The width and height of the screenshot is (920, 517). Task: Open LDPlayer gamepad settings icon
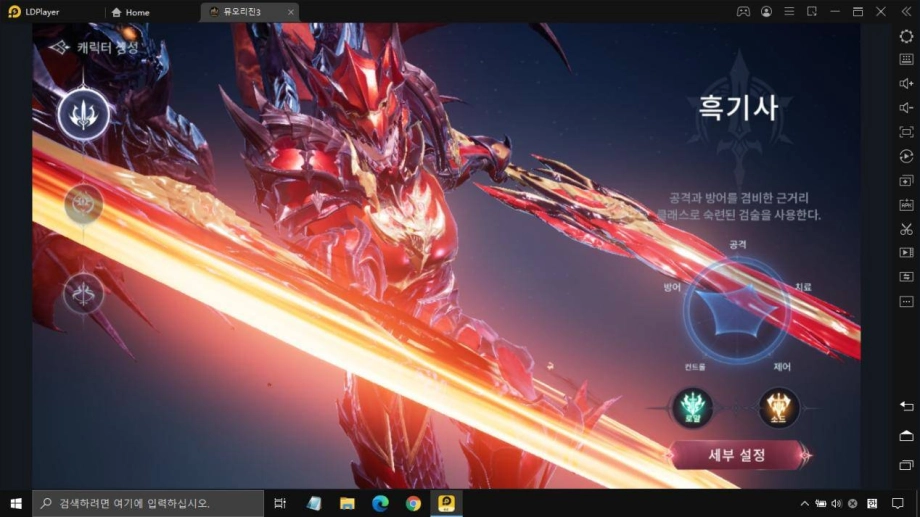(743, 12)
